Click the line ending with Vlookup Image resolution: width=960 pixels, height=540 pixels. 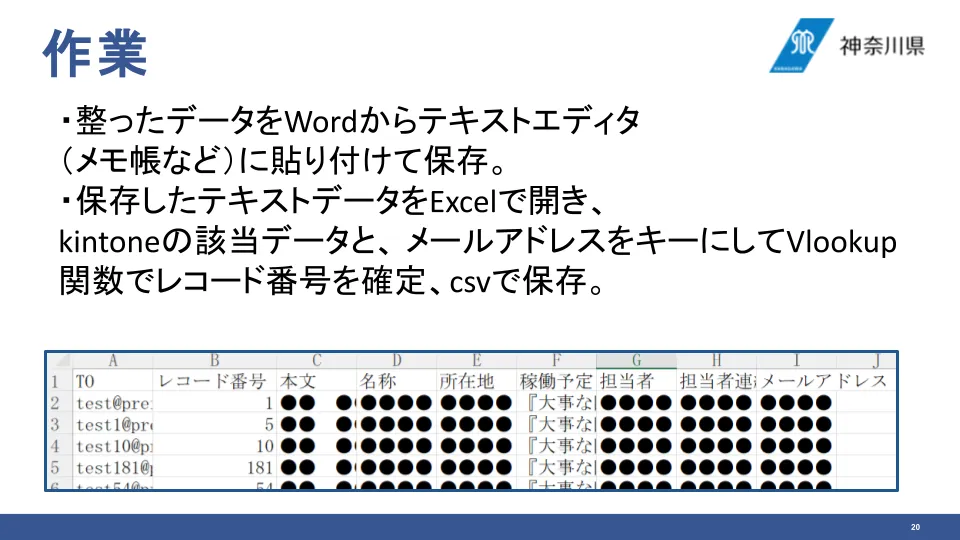tap(478, 241)
